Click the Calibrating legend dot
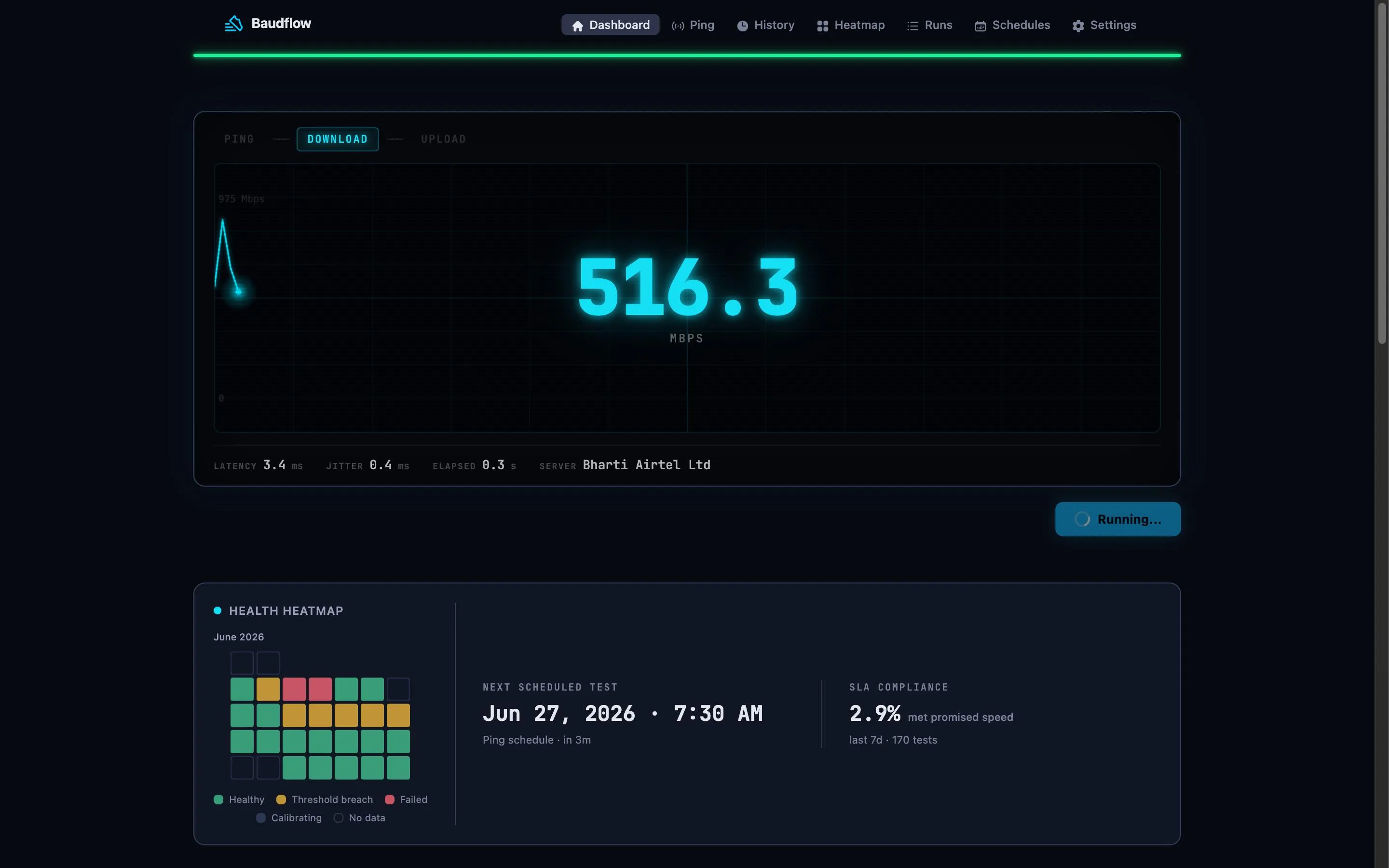 [x=260, y=818]
